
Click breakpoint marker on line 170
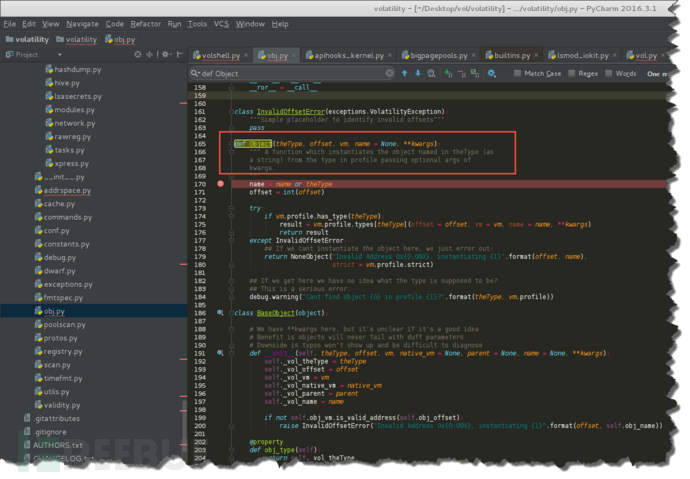click(x=220, y=184)
